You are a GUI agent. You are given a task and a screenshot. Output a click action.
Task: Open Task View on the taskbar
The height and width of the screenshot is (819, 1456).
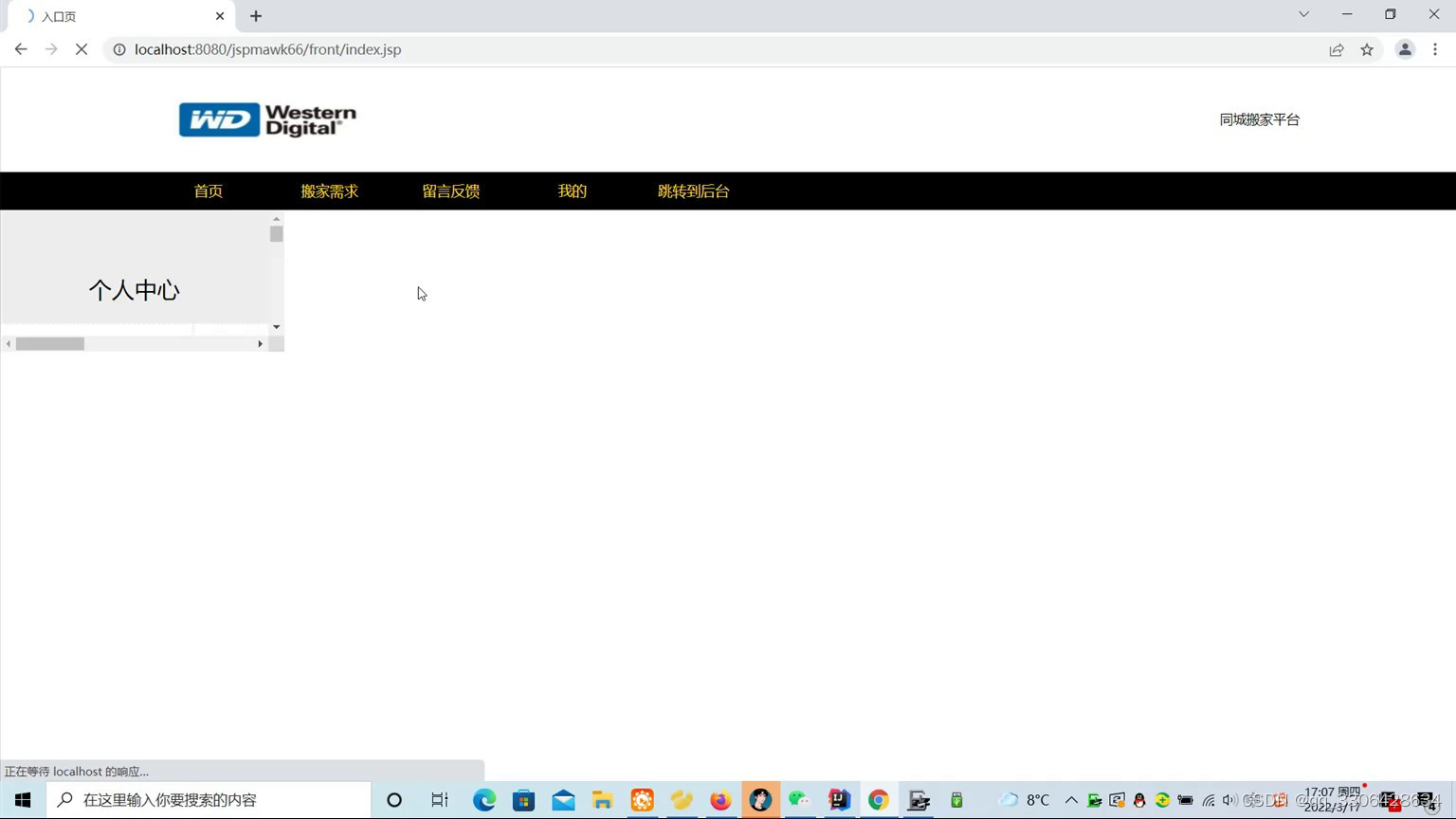point(440,800)
